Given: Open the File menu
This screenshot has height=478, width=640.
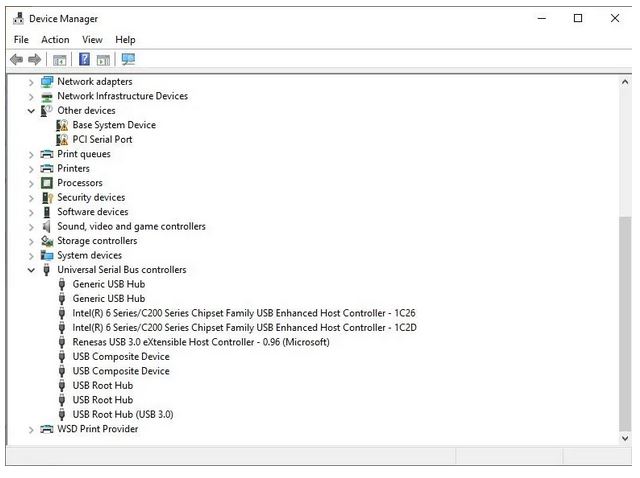Looking at the screenshot, I should coord(21,40).
